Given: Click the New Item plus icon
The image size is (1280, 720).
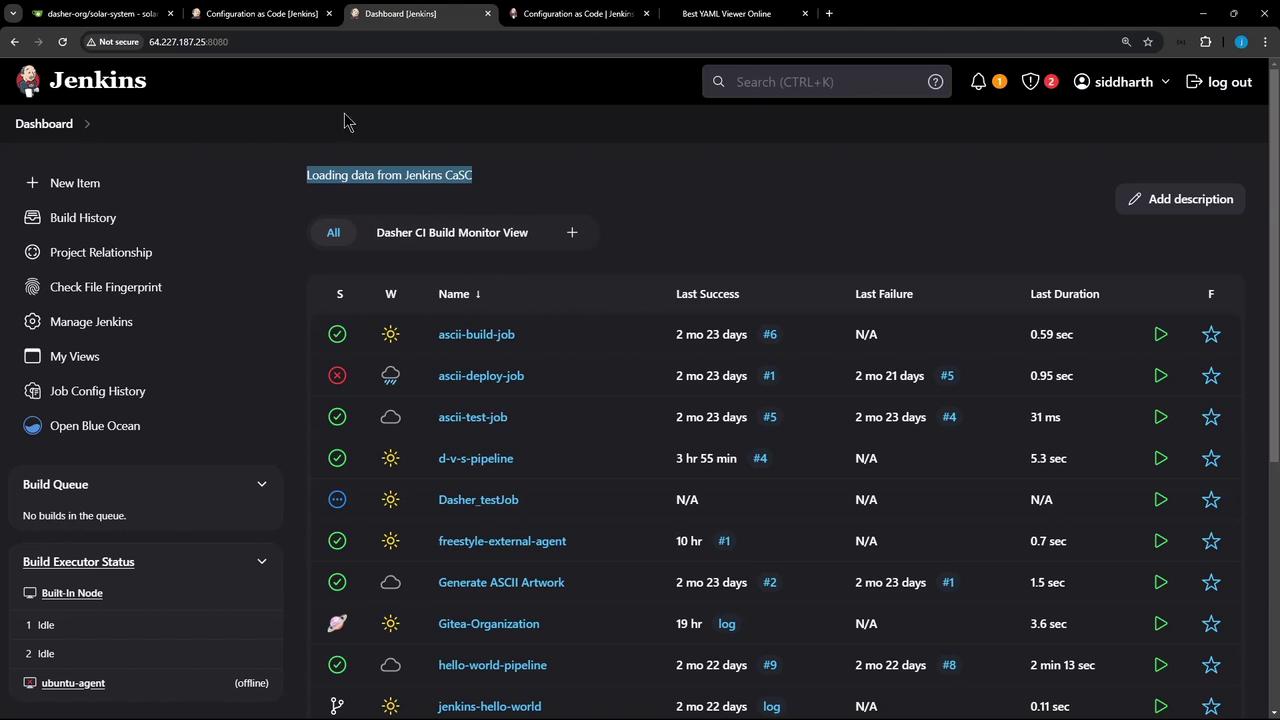Looking at the screenshot, I should (x=32, y=183).
